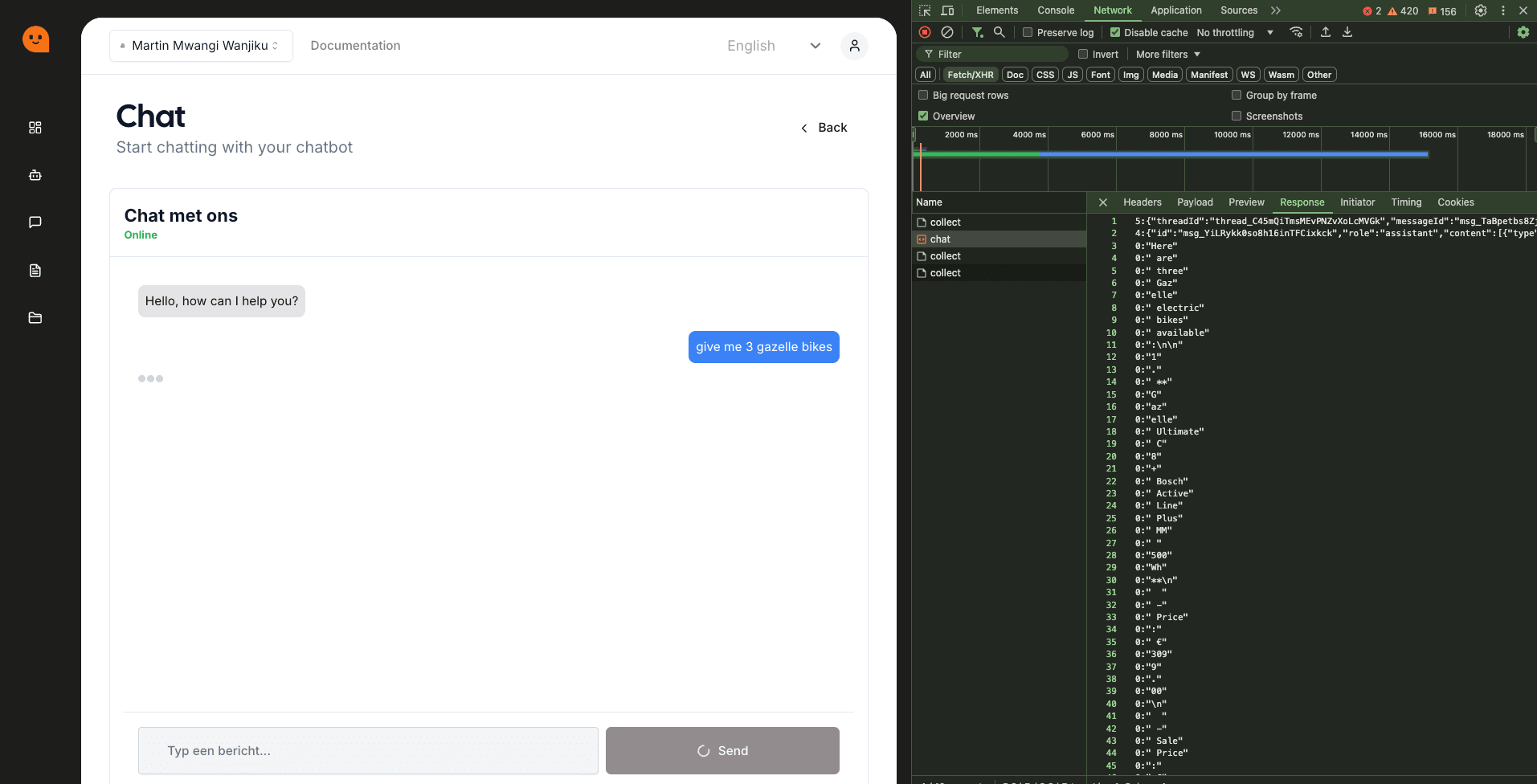Click the red errors count badge
Viewport: 1537px width, 784px height.
coord(1372,11)
